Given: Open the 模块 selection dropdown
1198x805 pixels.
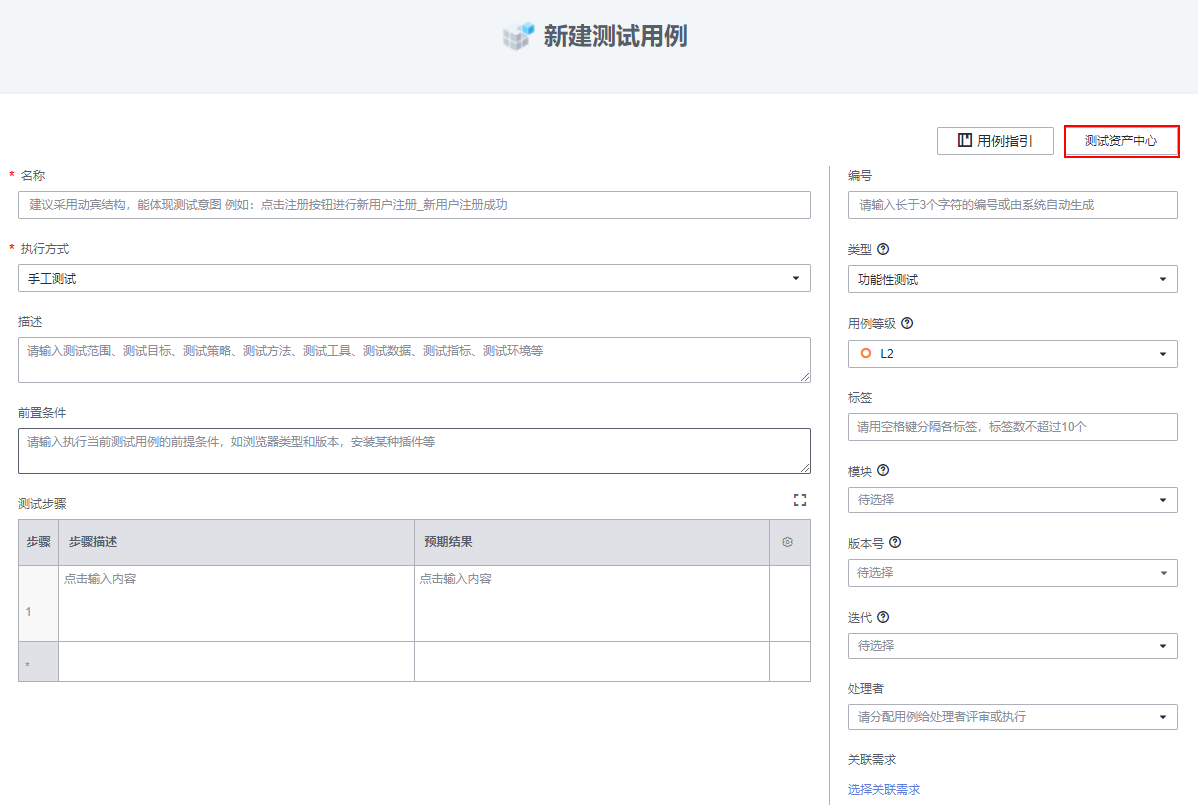Looking at the screenshot, I should tap(1012, 500).
